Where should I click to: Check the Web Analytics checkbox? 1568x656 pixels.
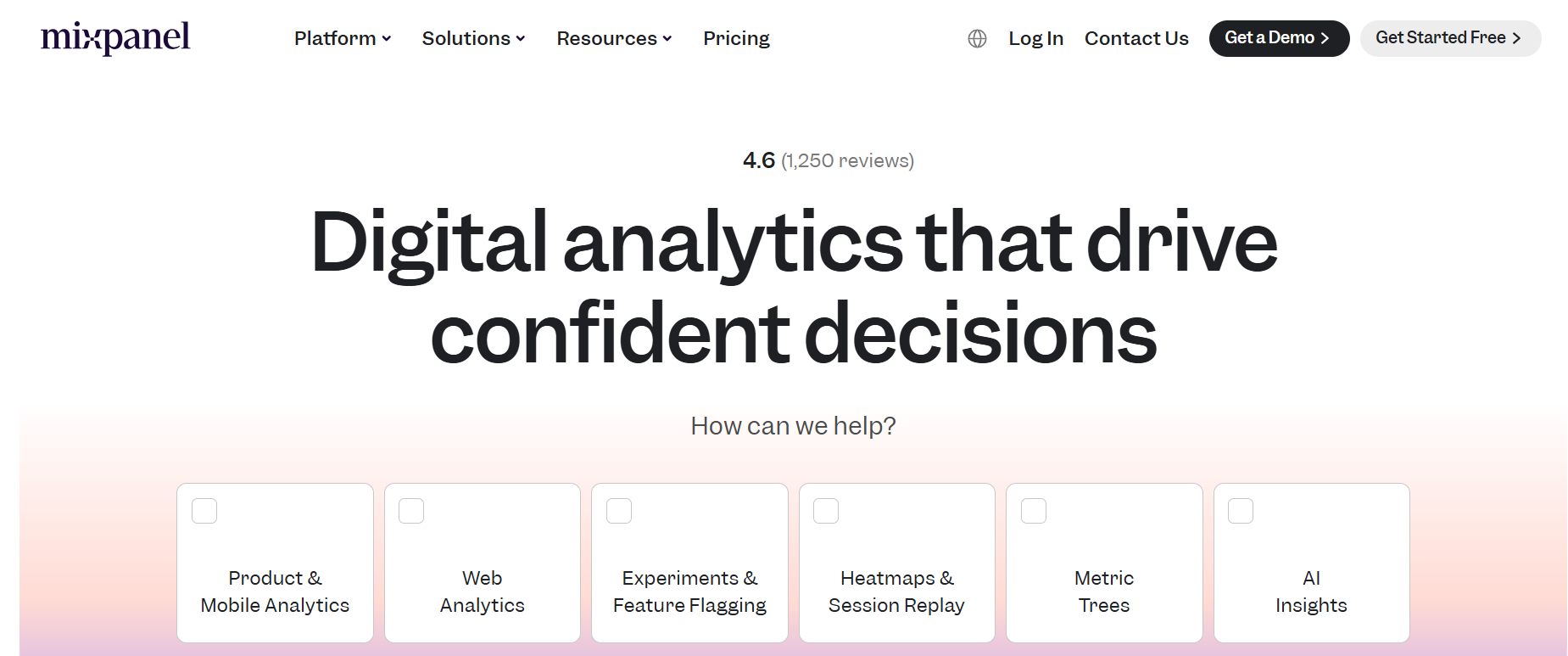pyautogui.click(x=411, y=511)
